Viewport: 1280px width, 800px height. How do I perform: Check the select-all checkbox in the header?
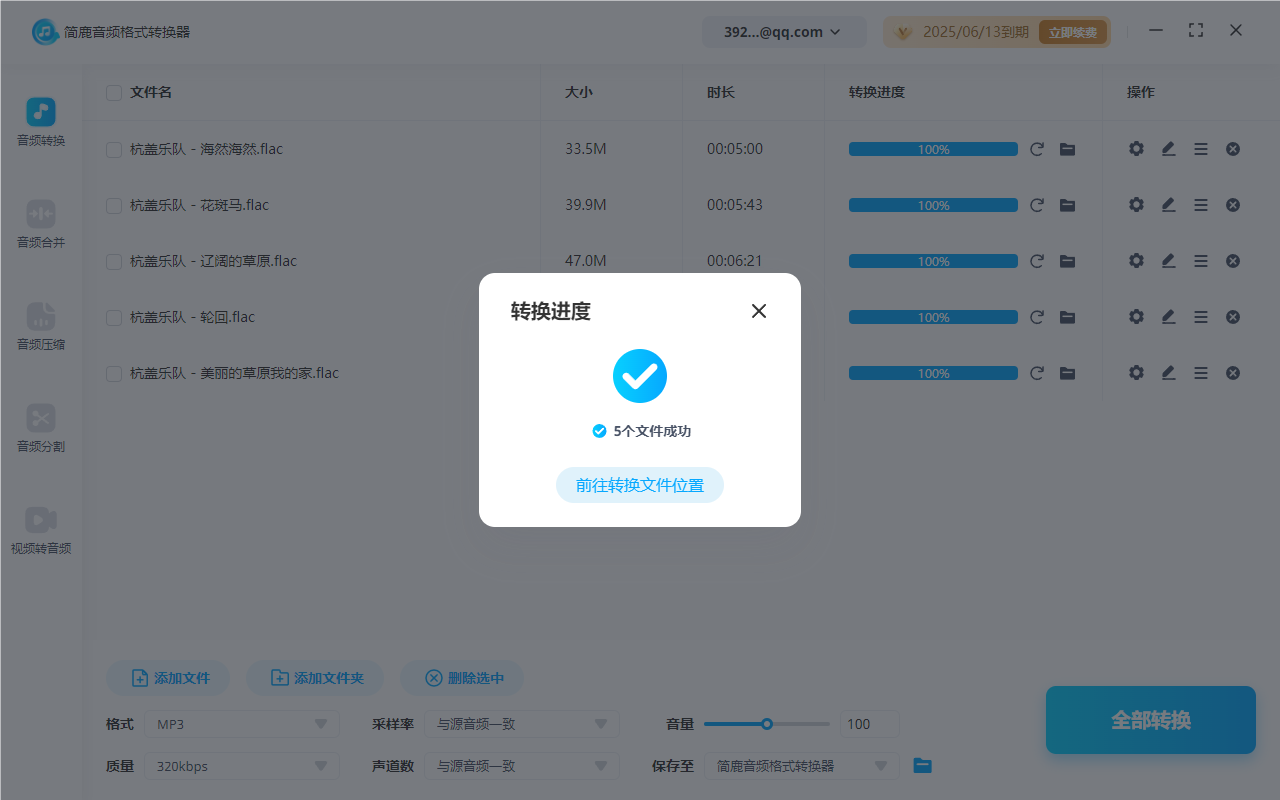click(113, 92)
